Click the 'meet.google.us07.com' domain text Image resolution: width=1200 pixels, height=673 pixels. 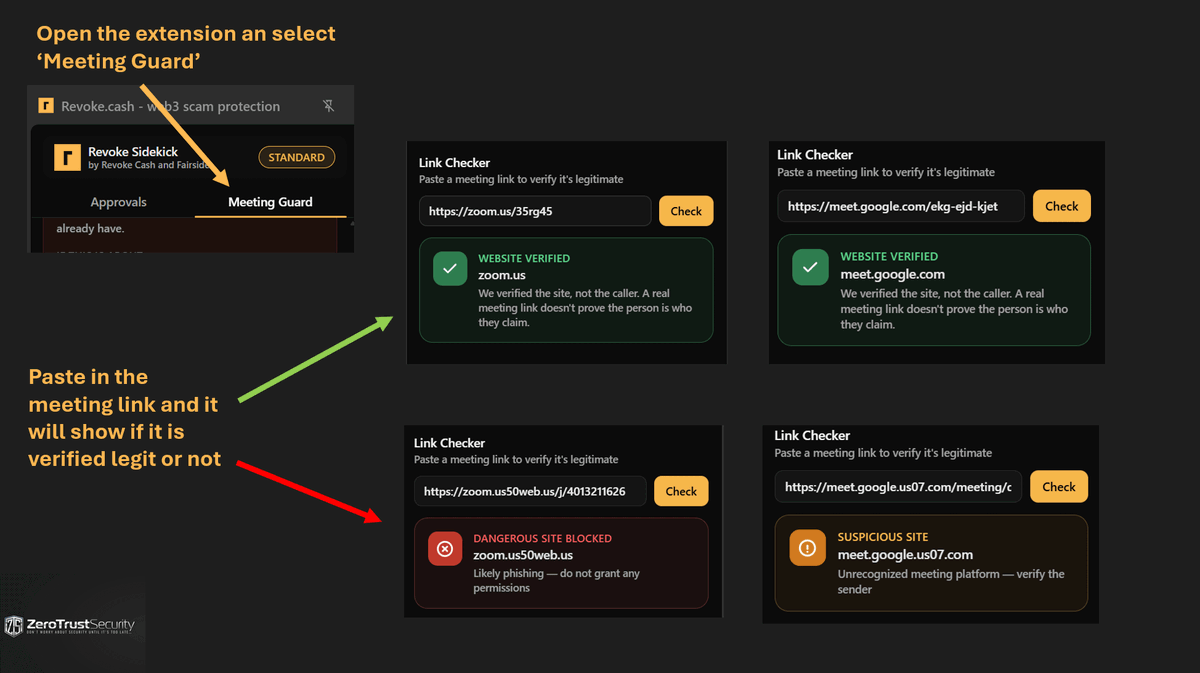(905, 554)
